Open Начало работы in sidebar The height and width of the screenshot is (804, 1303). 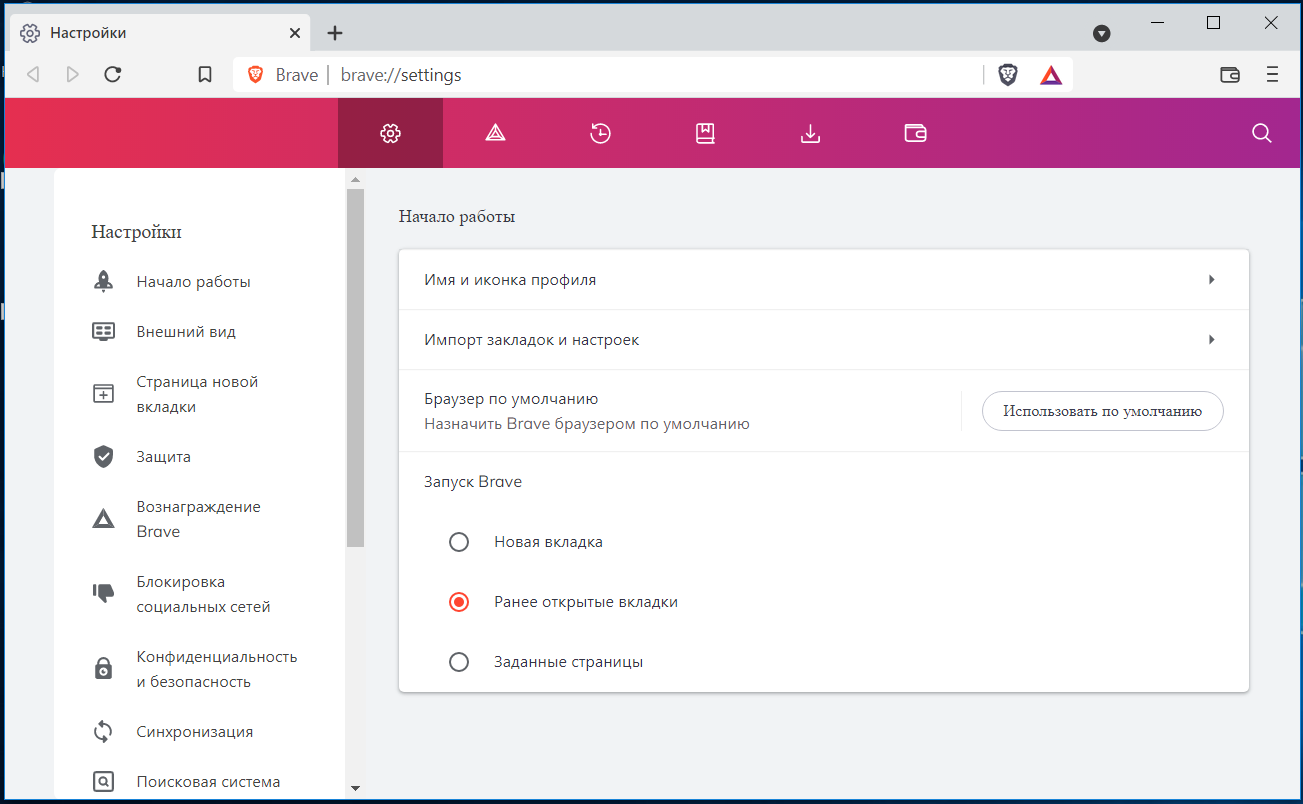tap(193, 282)
